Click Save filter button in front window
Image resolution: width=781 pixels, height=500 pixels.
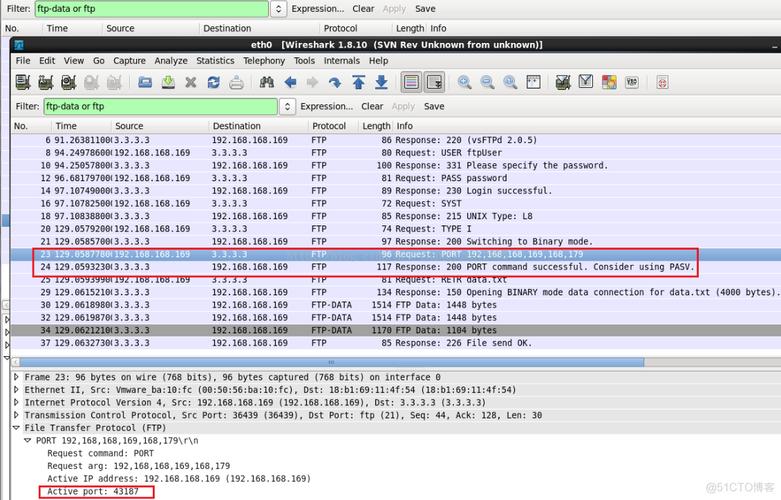pos(434,107)
